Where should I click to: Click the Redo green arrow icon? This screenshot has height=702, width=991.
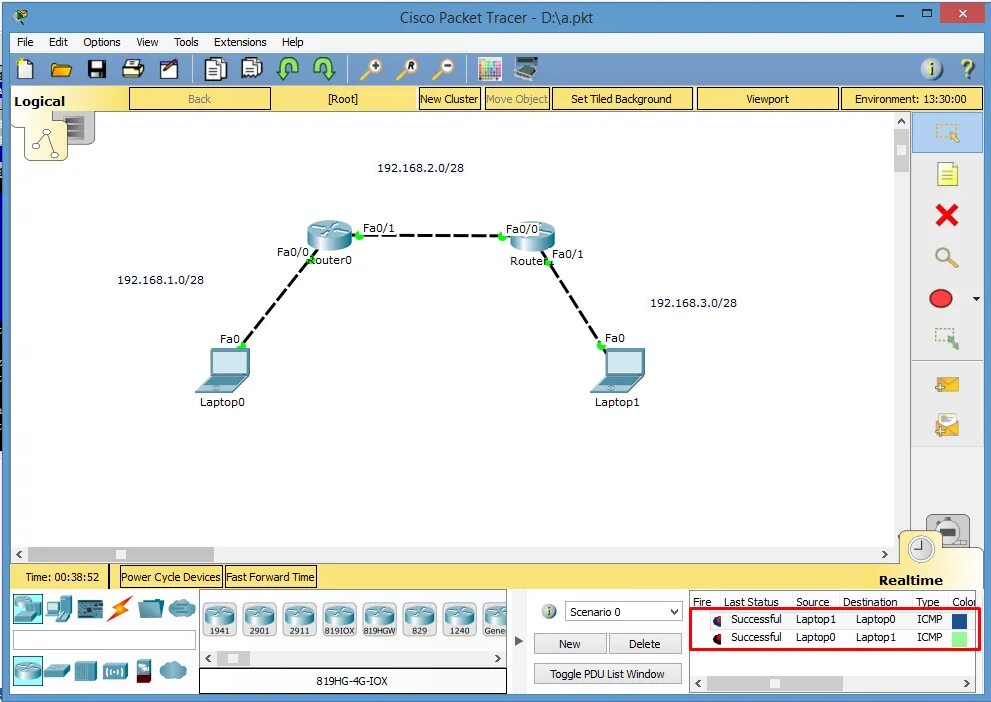click(324, 68)
